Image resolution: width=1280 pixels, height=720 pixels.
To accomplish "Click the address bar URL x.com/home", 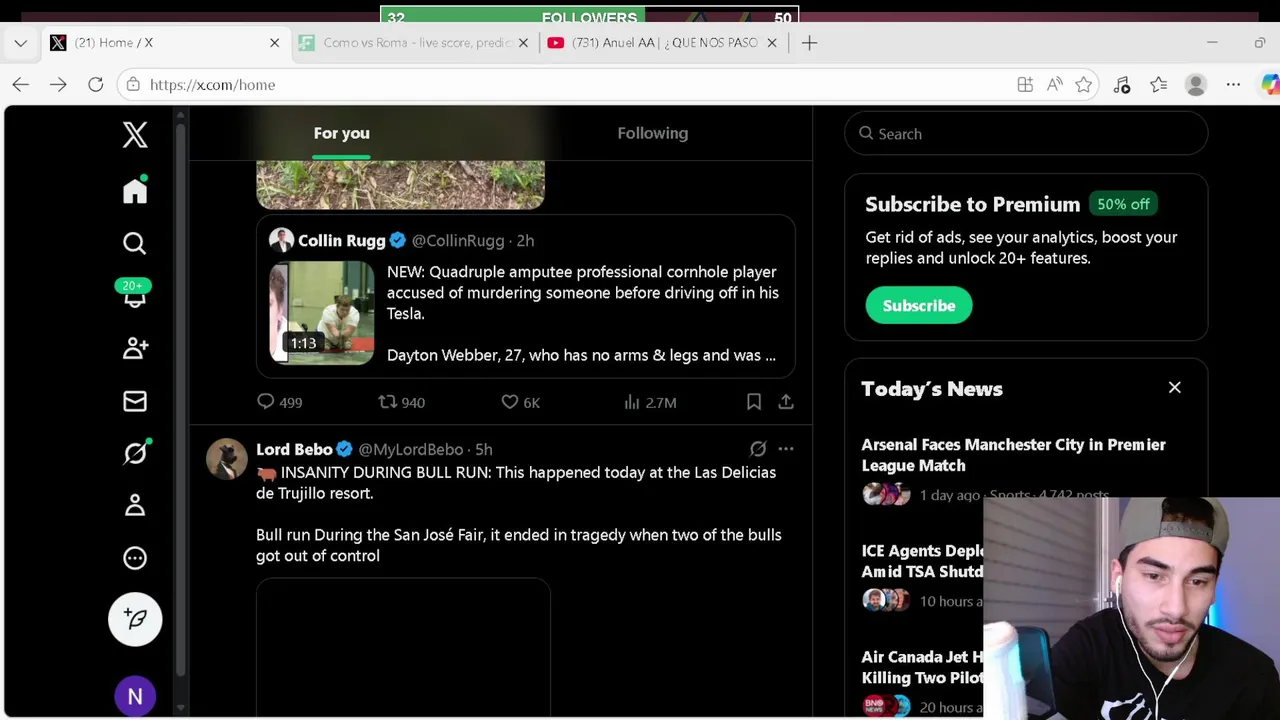I will 212,85.
